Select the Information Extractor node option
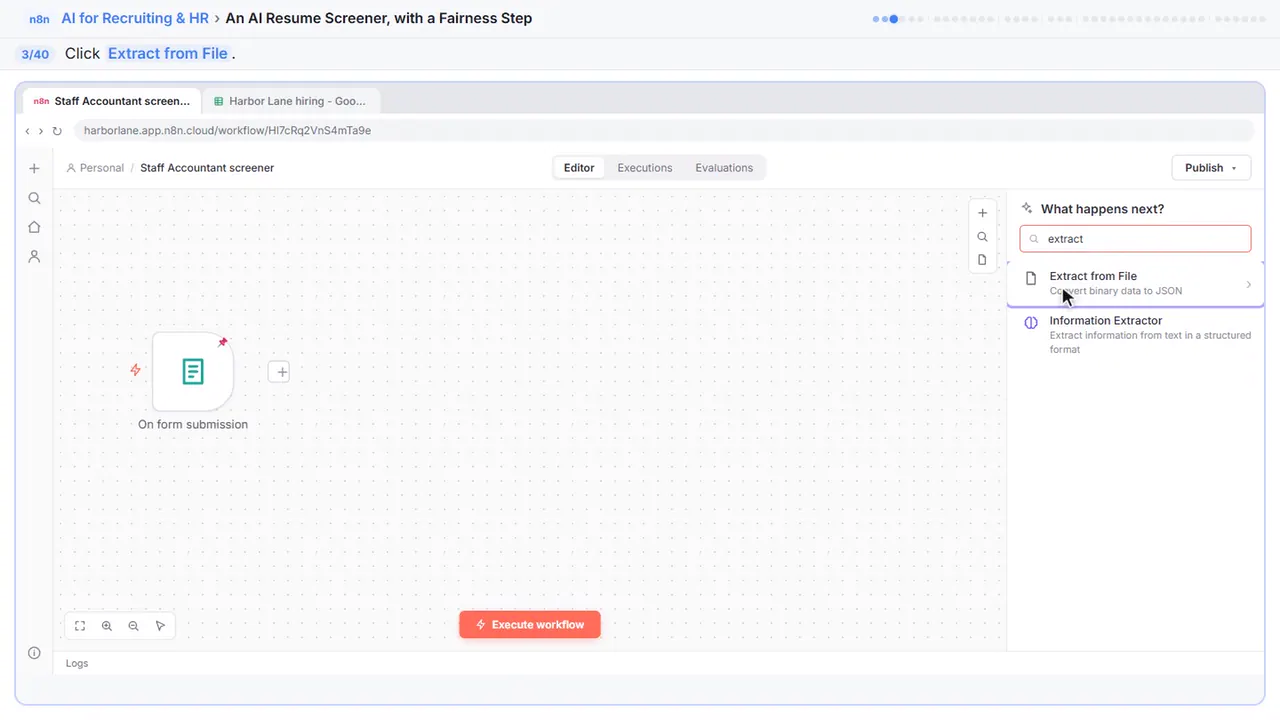Screen dimensions: 1280x720 click(x=1135, y=334)
